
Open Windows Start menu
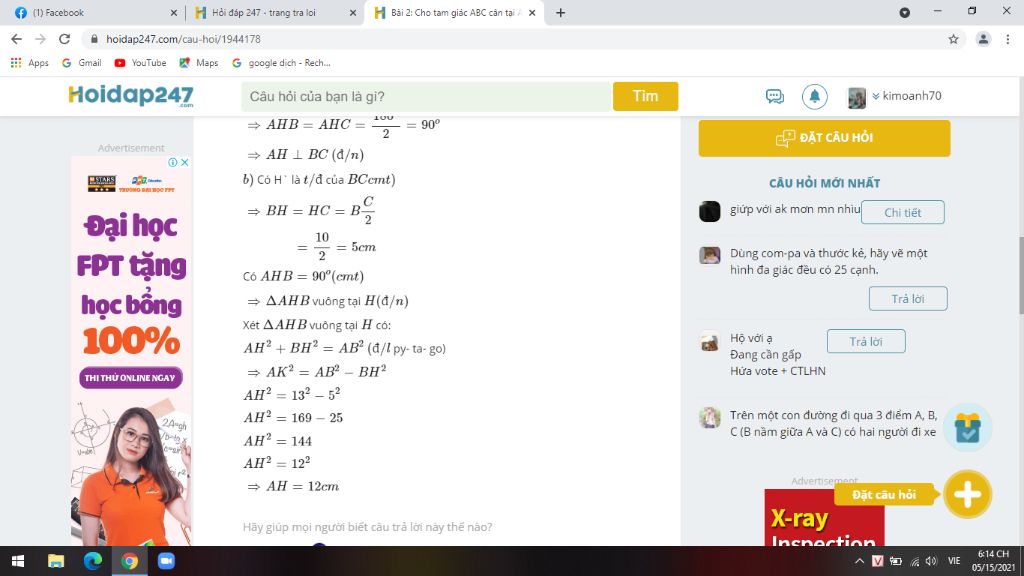pyautogui.click(x=18, y=561)
